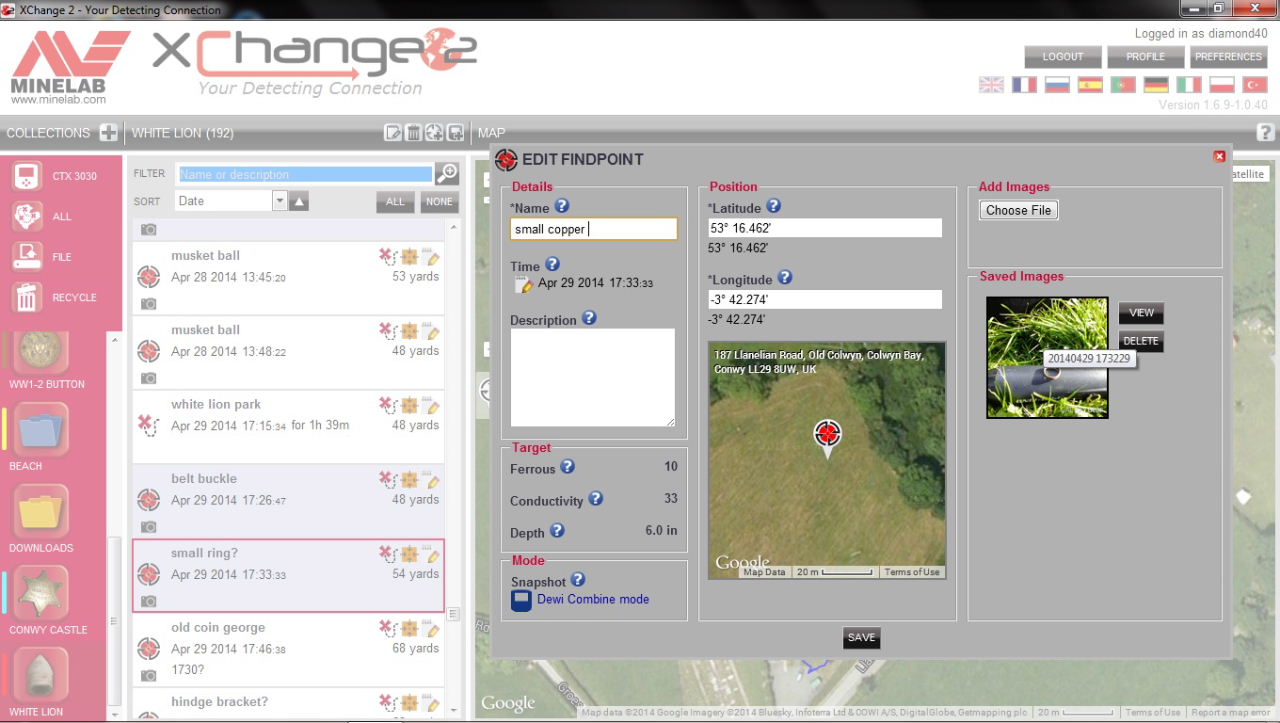Select Italian flag language
The image size is (1280, 723).
pyautogui.click(x=1189, y=85)
